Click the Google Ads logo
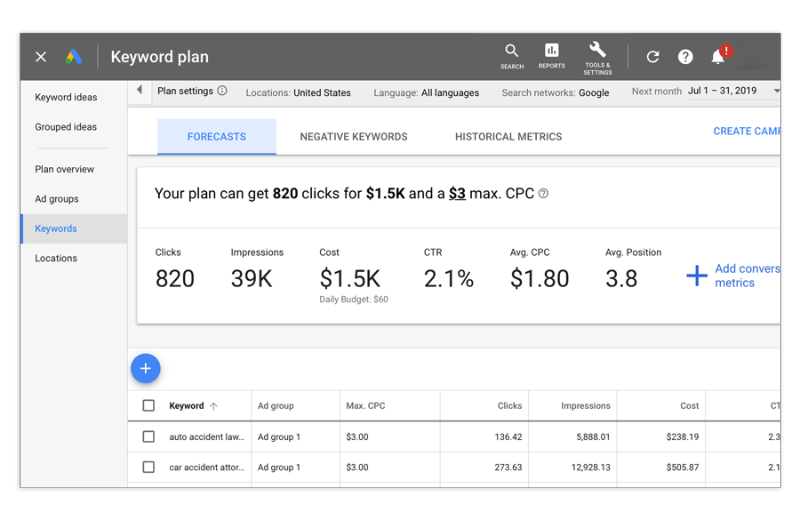 [x=73, y=57]
